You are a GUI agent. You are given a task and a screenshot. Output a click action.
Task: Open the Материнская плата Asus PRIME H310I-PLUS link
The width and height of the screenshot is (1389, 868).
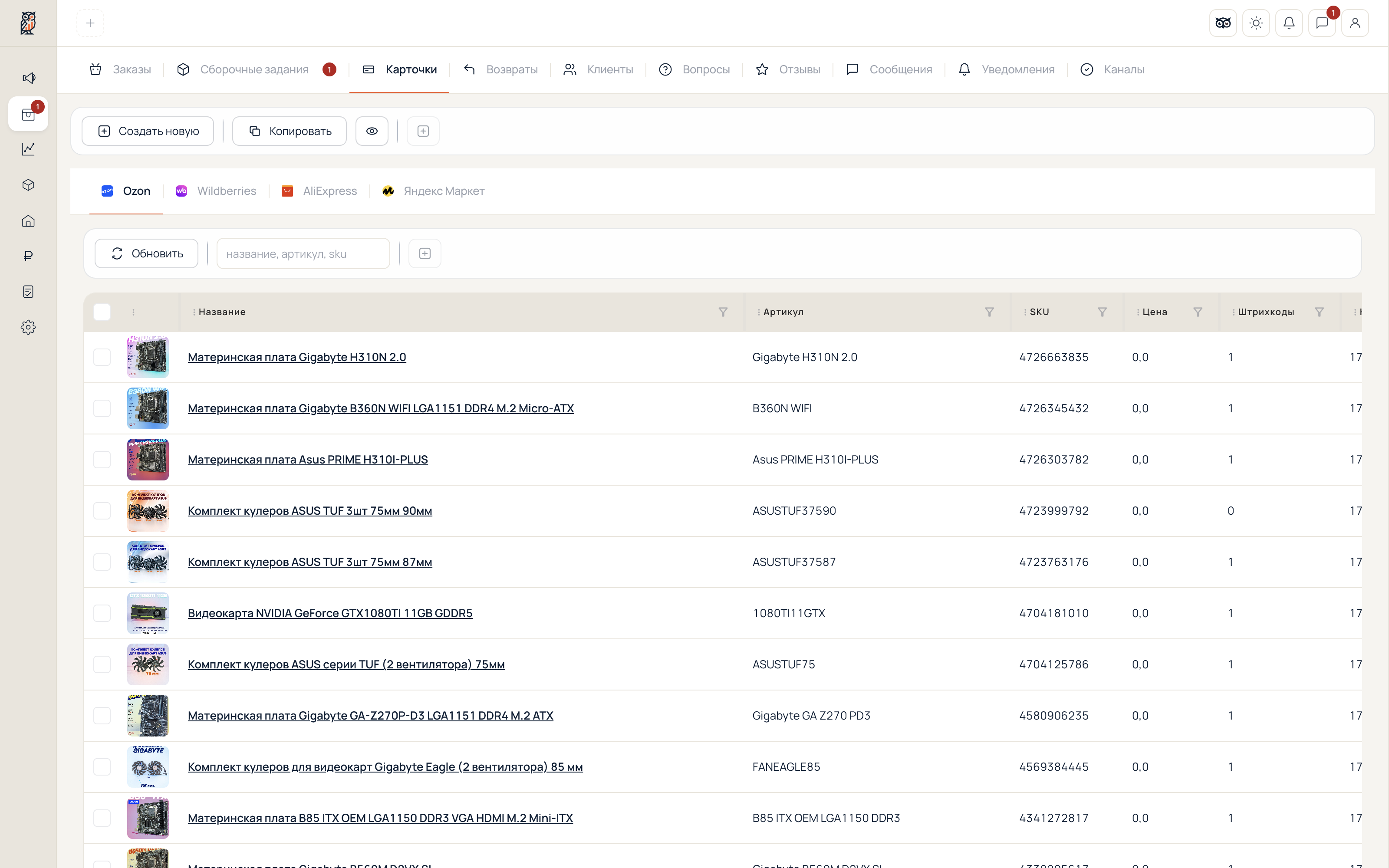(x=308, y=460)
